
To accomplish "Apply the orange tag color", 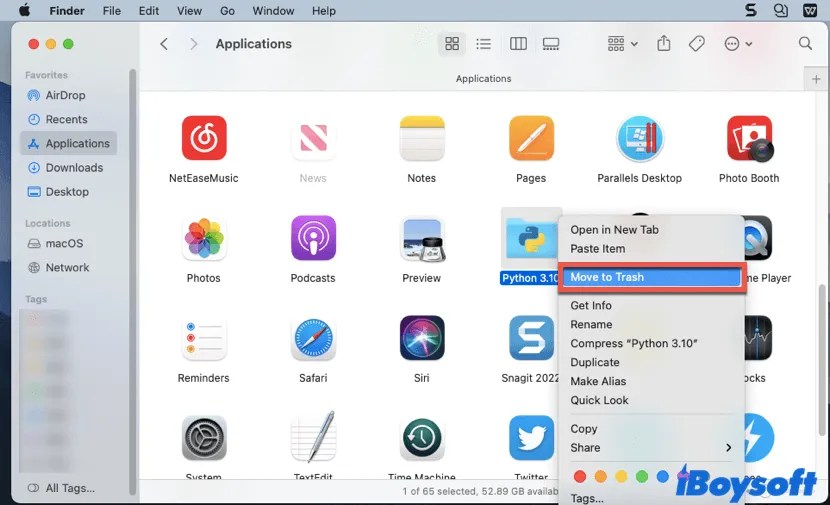I will point(600,477).
